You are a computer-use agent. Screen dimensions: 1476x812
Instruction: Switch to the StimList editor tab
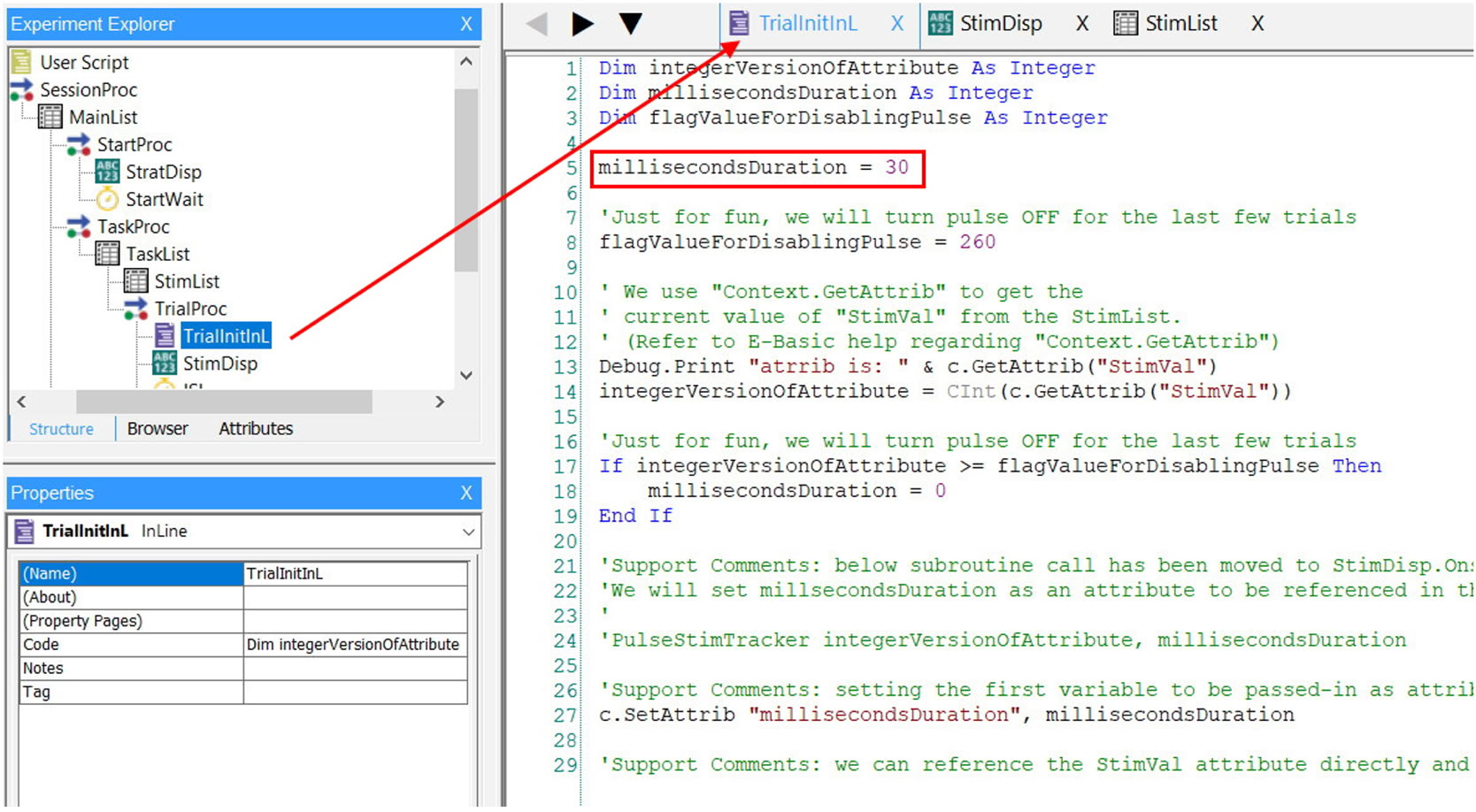1180,24
